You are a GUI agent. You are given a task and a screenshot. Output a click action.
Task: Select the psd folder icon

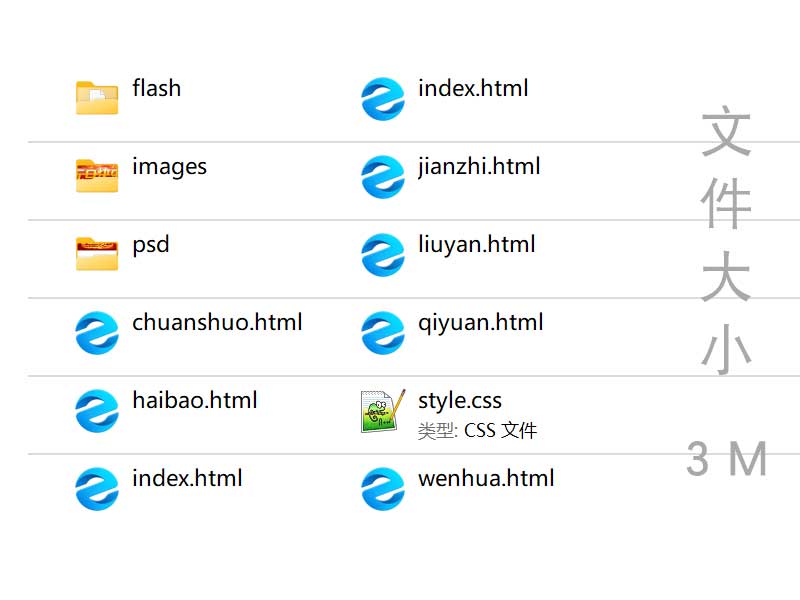(x=97, y=254)
